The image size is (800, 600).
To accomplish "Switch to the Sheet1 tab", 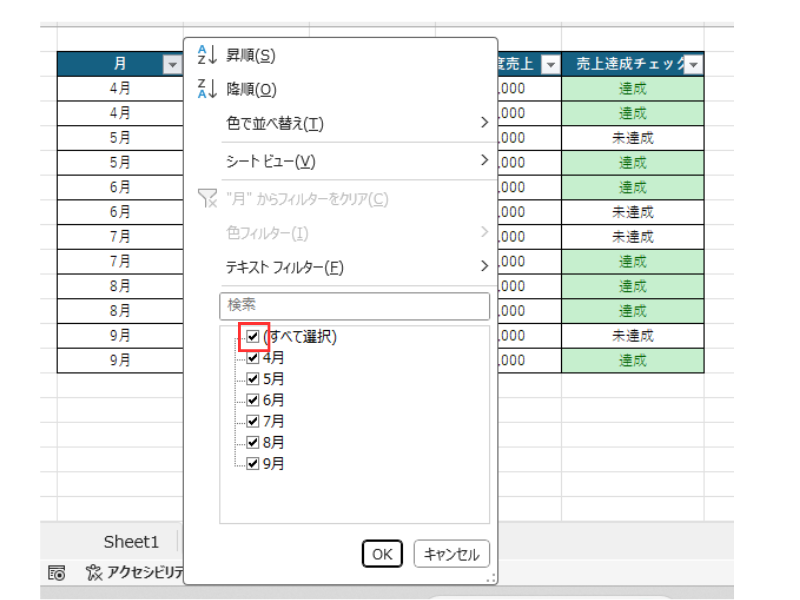I will [x=131, y=541].
